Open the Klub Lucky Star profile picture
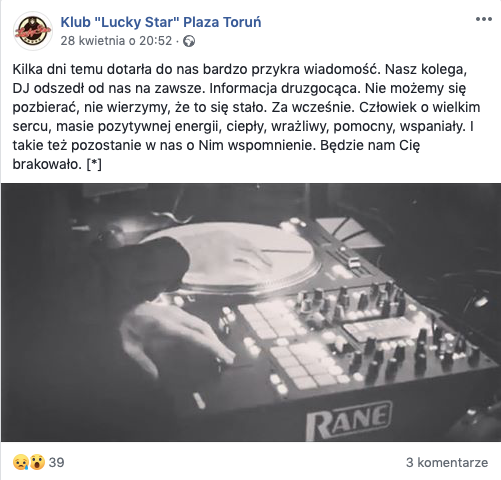This screenshot has height=480, width=501. click(x=33, y=31)
